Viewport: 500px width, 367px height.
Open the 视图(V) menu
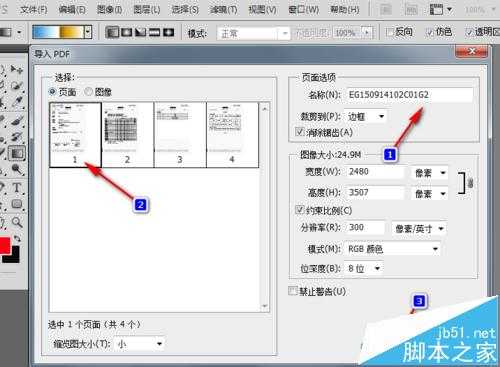[x=262, y=10]
